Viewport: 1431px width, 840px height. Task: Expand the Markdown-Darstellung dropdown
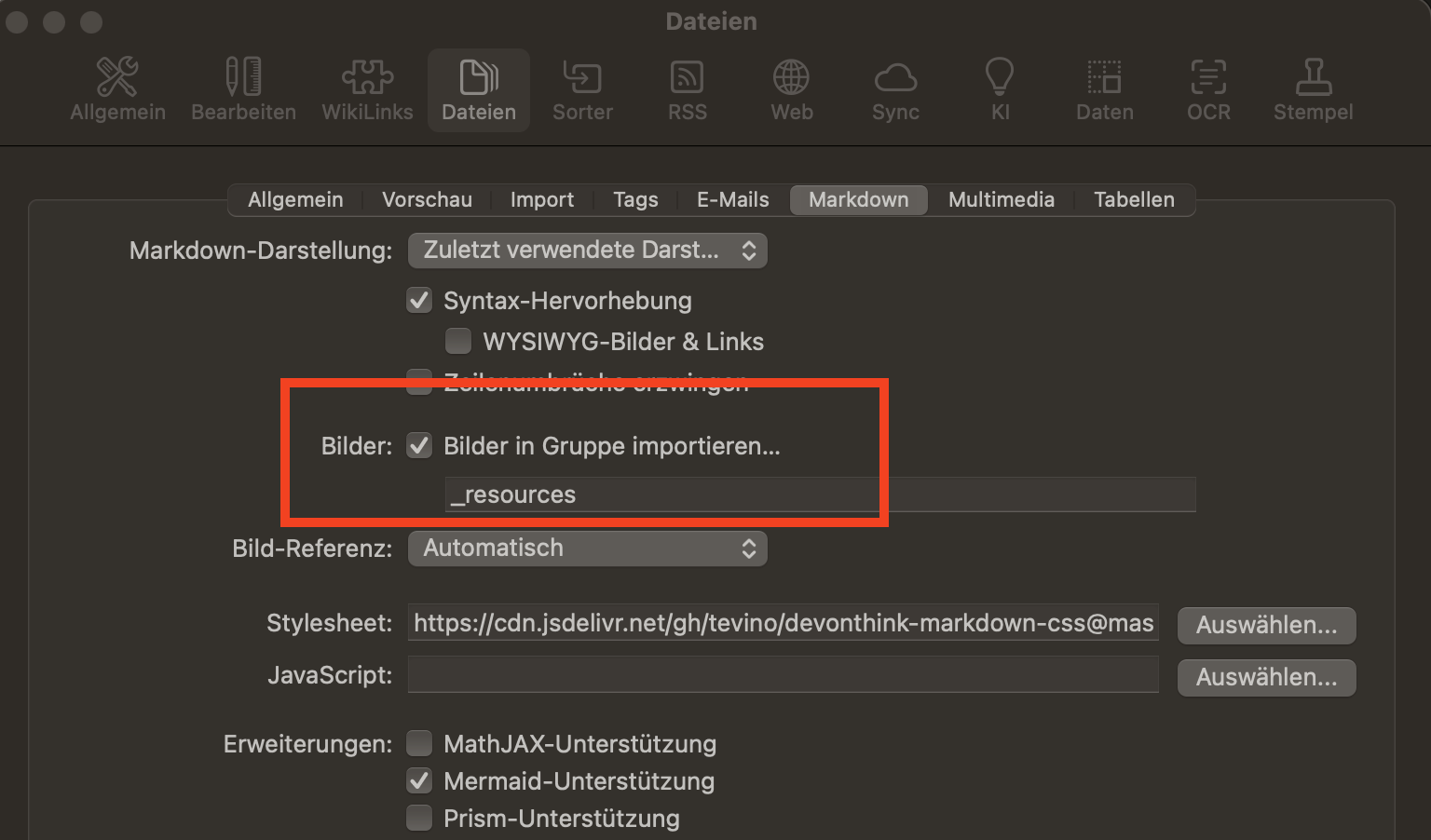pos(587,251)
